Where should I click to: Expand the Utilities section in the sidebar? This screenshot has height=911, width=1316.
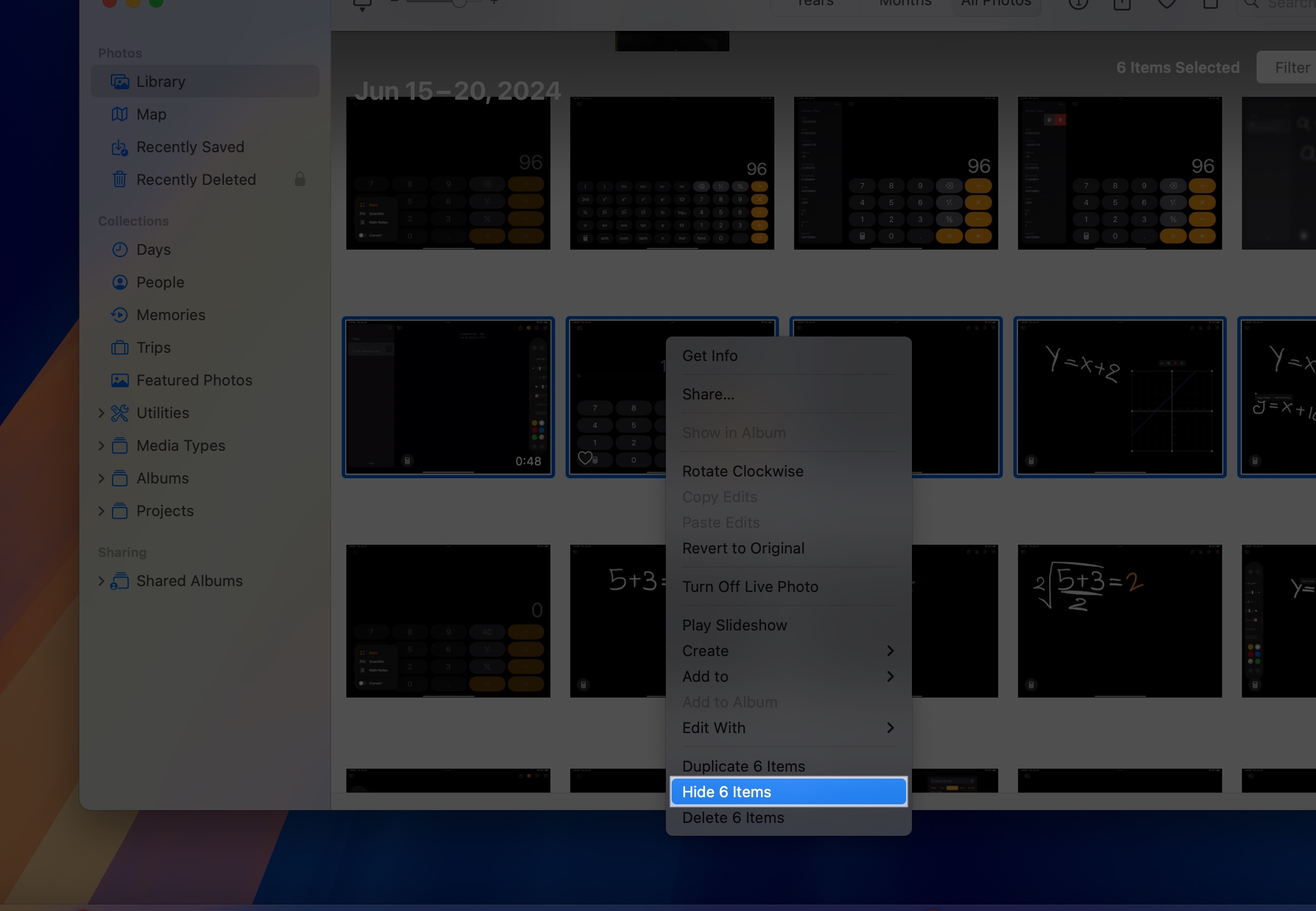click(x=102, y=412)
